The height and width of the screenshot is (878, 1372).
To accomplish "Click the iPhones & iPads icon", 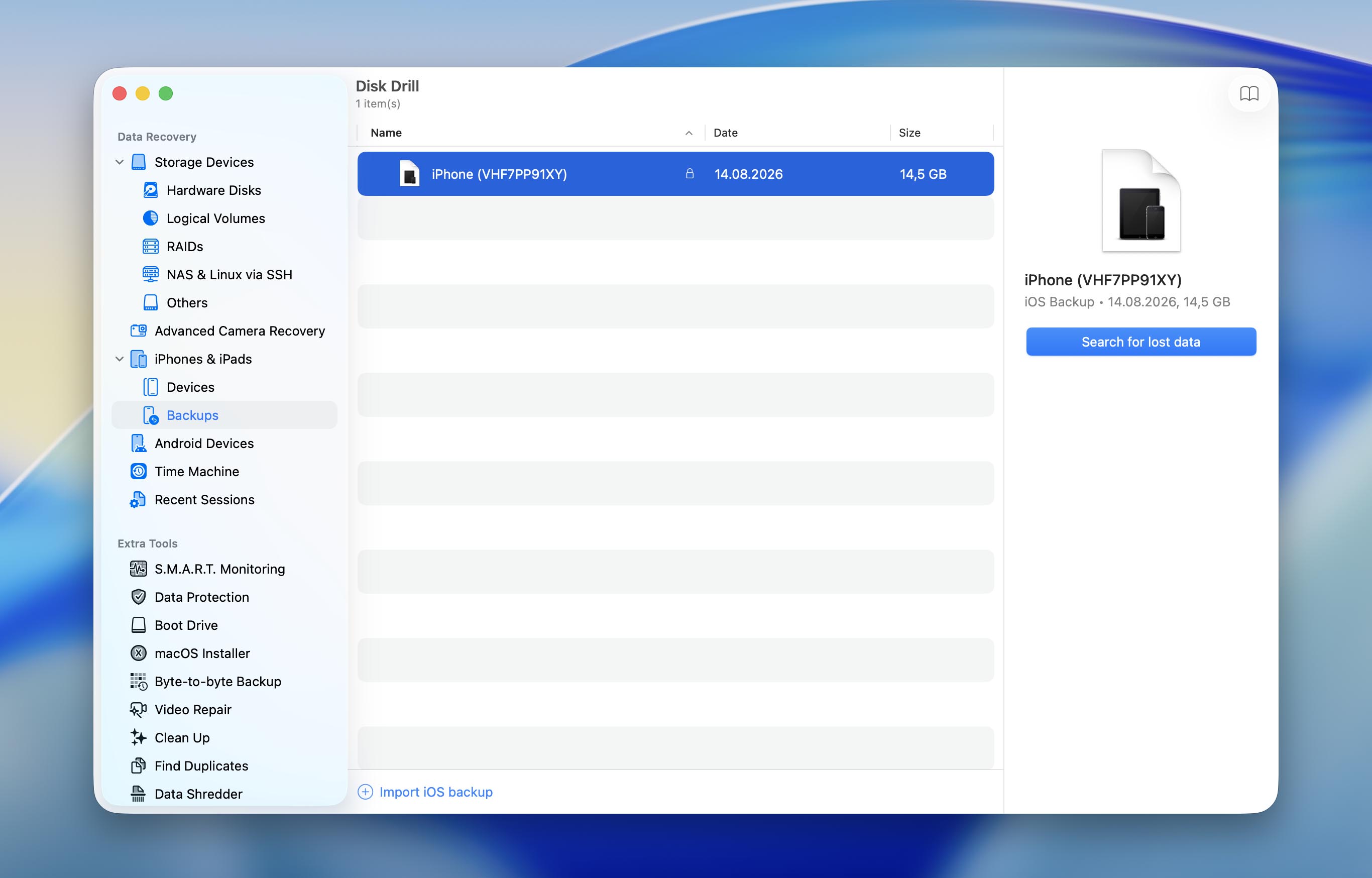I will (139, 359).
